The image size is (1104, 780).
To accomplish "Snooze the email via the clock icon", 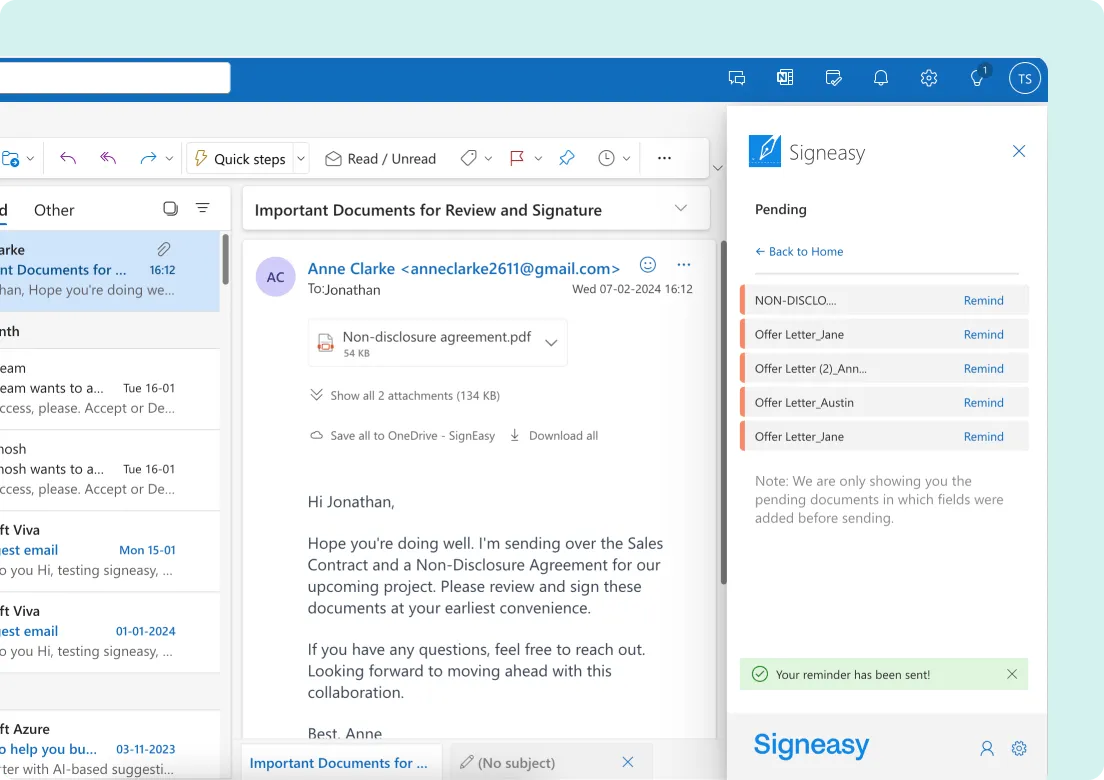I will [x=605, y=158].
